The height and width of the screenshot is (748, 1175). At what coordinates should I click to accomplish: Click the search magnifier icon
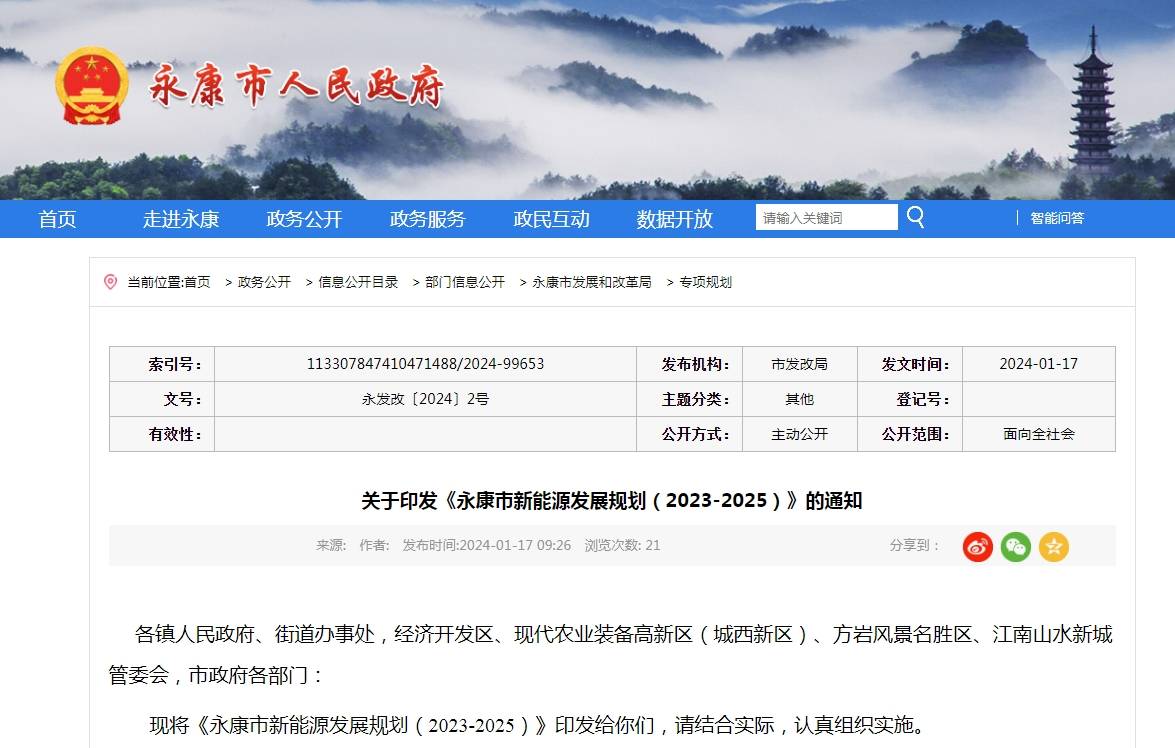coord(915,217)
